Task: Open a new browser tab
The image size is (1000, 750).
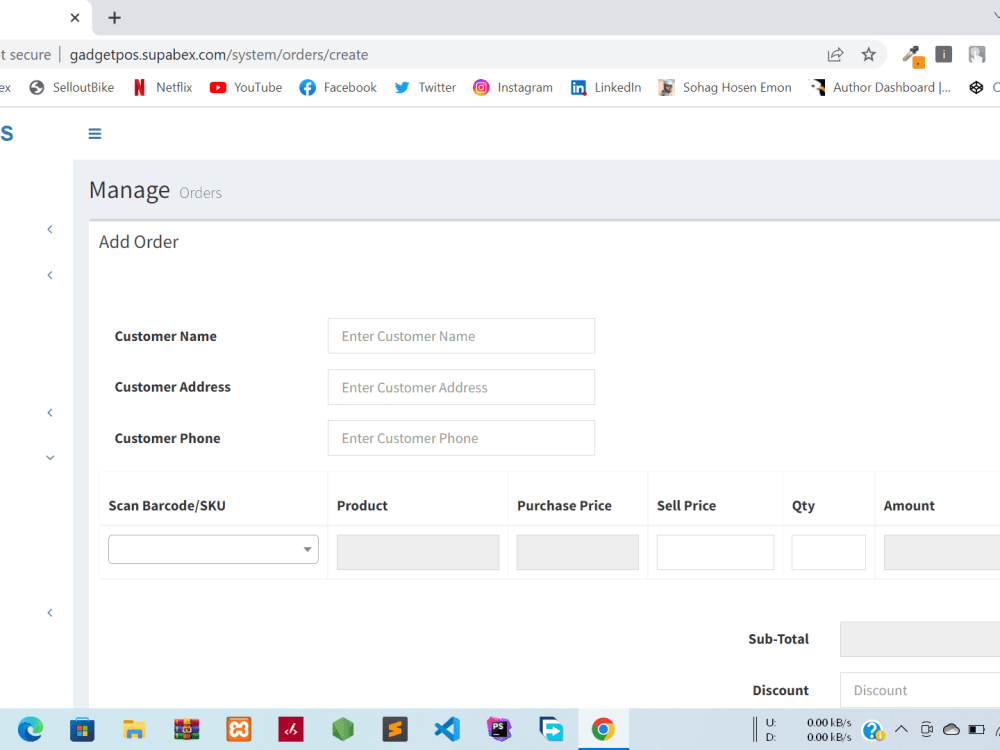Action: 114,17
